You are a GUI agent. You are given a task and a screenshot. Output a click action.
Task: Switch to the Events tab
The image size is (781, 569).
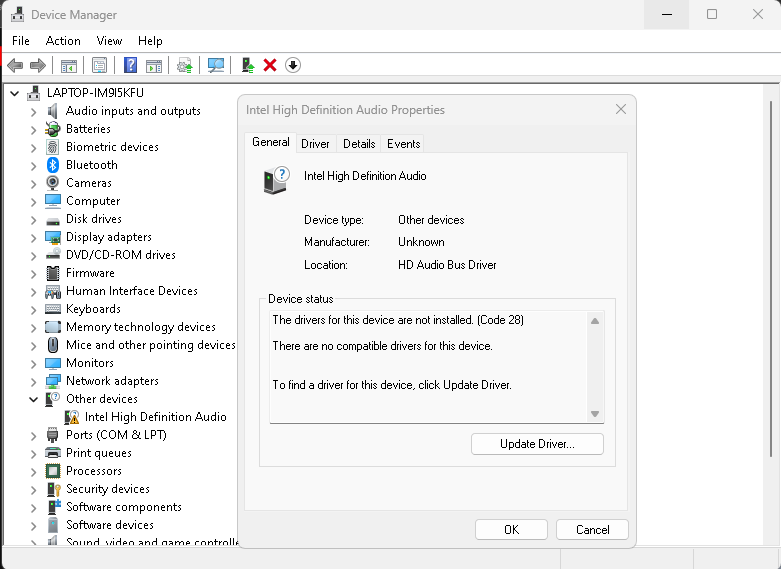(403, 144)
